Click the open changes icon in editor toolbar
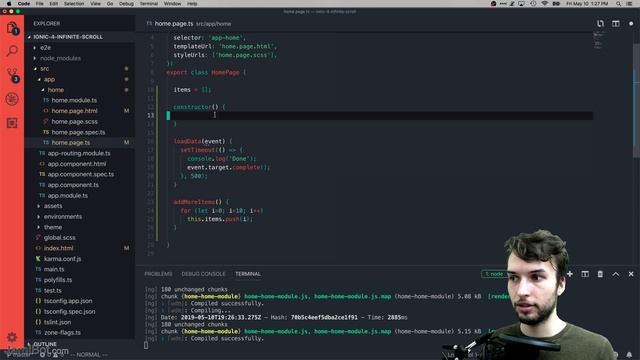This screenshot has width=640, height=360. [x=600, y=24]
